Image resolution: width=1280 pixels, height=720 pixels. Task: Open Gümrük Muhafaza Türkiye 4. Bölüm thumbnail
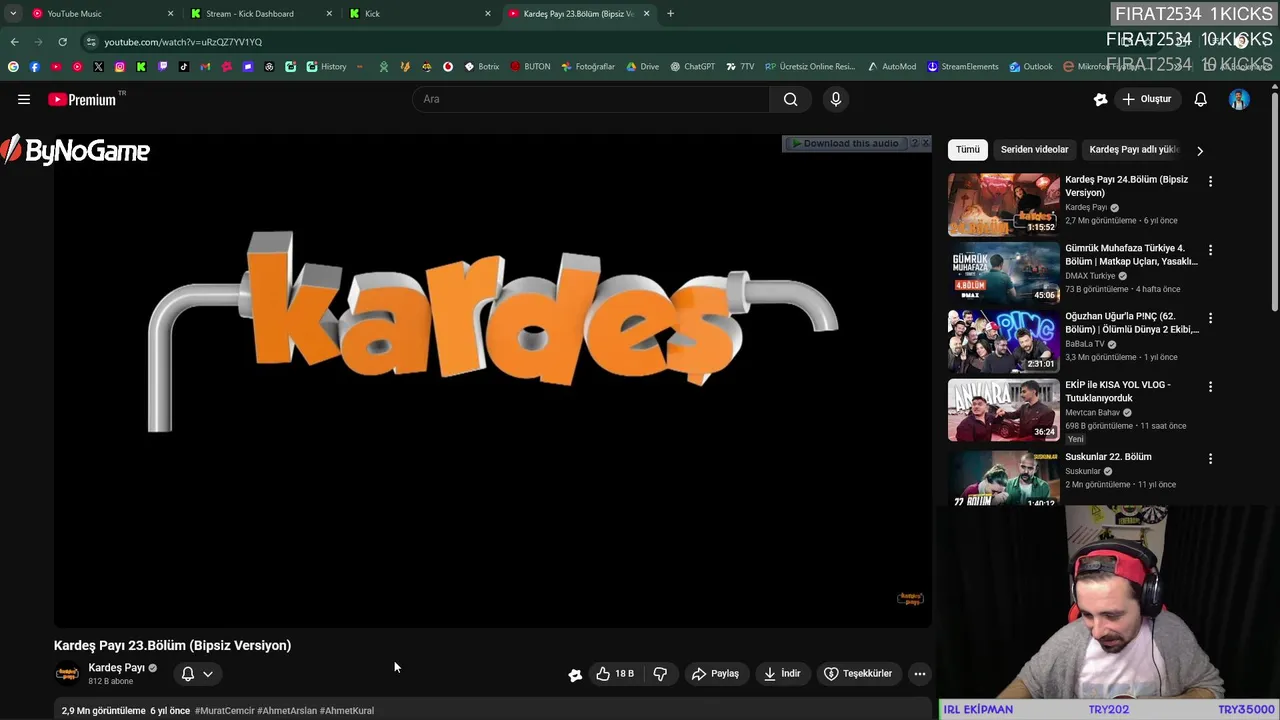(x=1003, y=273)
